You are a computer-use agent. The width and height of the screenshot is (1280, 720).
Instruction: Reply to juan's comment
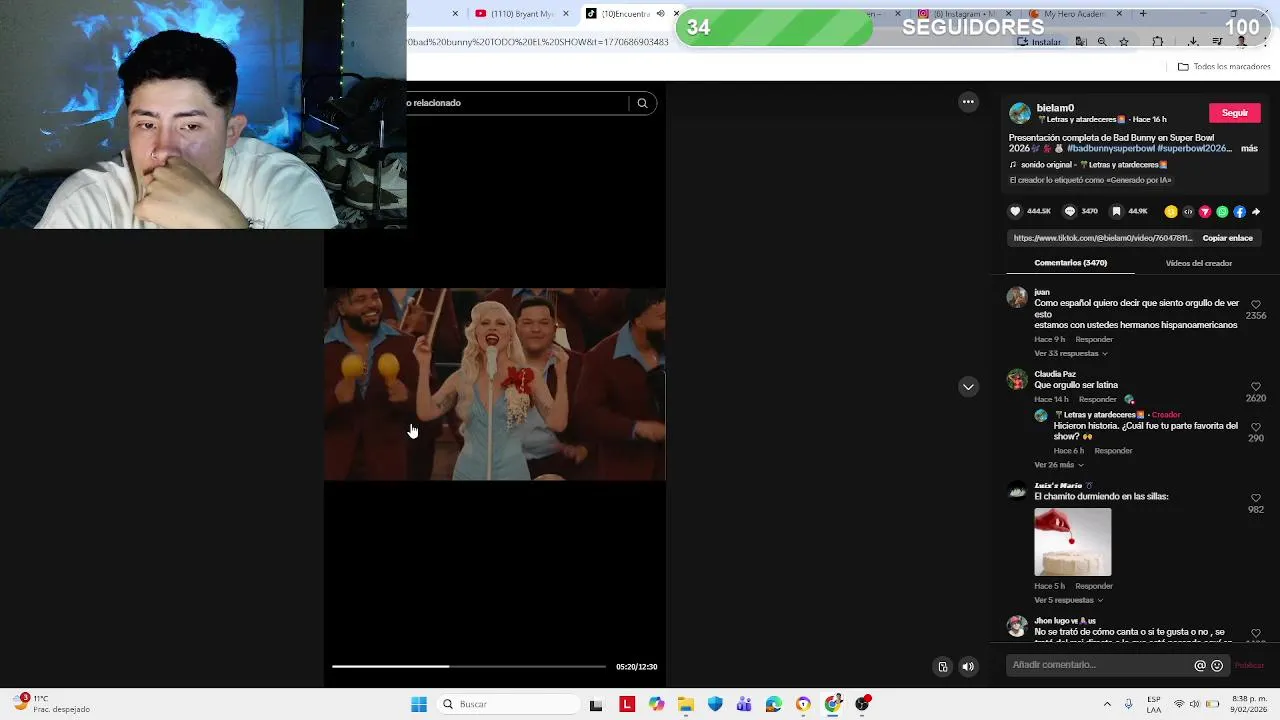pyautogui.click(x=1094, y=339)
